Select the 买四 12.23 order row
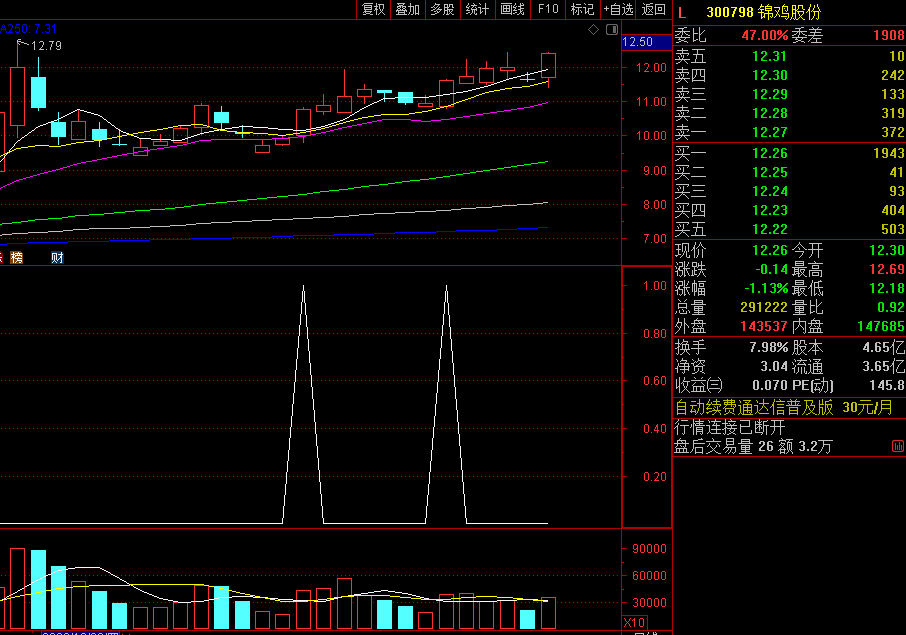The width and height of the screenshot is (906, 635). (789, 210)
